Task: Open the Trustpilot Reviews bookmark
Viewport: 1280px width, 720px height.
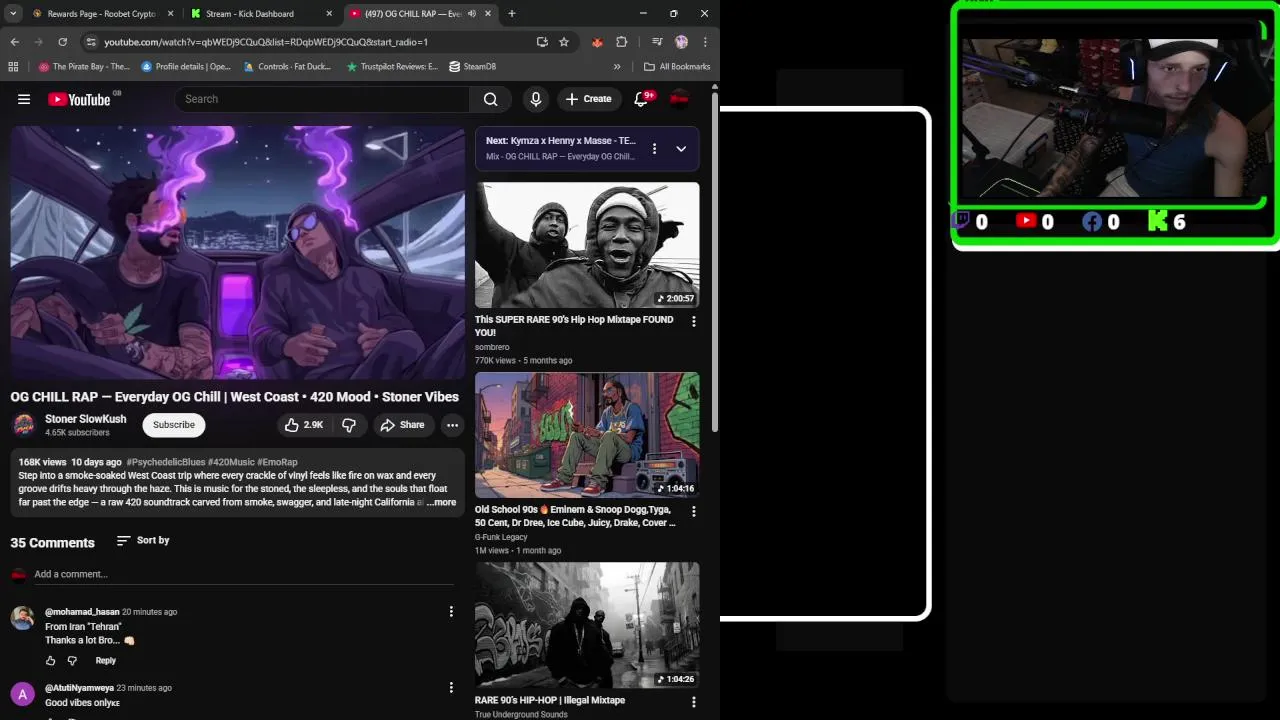Action: [392, 67]
